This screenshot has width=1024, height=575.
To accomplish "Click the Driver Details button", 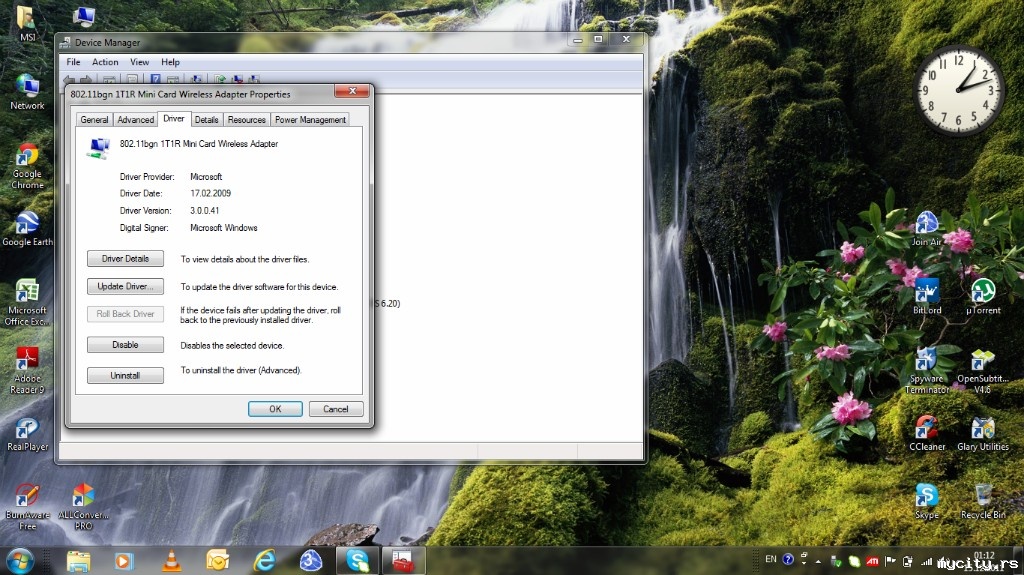I will tap(125, 259).
